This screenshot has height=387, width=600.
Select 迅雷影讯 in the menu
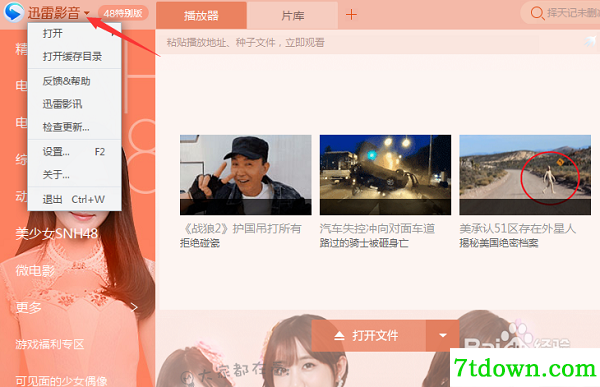coord(75,104)
